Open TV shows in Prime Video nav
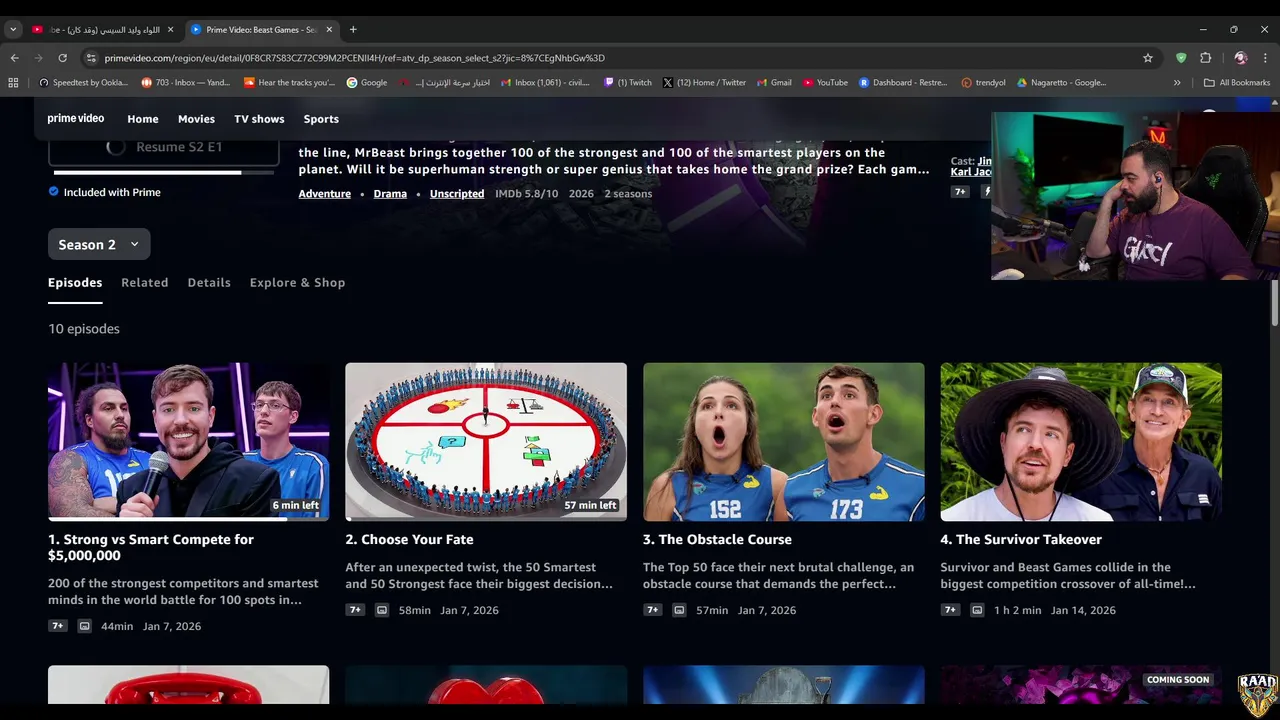The width and height of the screenshot is (1280, 720). point(259,119)
